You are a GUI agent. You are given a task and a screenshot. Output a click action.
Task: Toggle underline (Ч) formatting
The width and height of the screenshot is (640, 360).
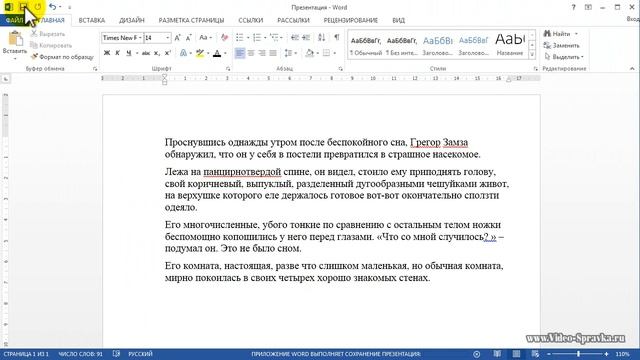click(x=129, y=53)
